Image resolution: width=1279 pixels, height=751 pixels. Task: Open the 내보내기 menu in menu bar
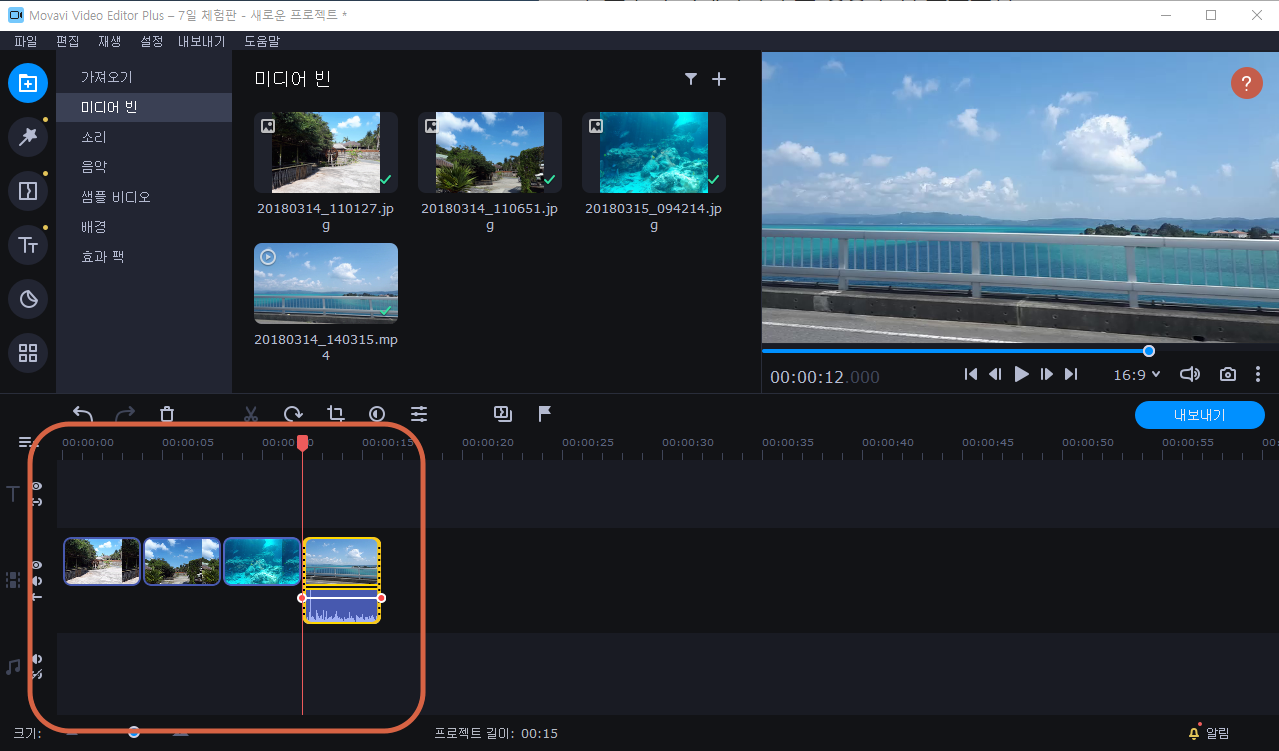coord(202,42)
